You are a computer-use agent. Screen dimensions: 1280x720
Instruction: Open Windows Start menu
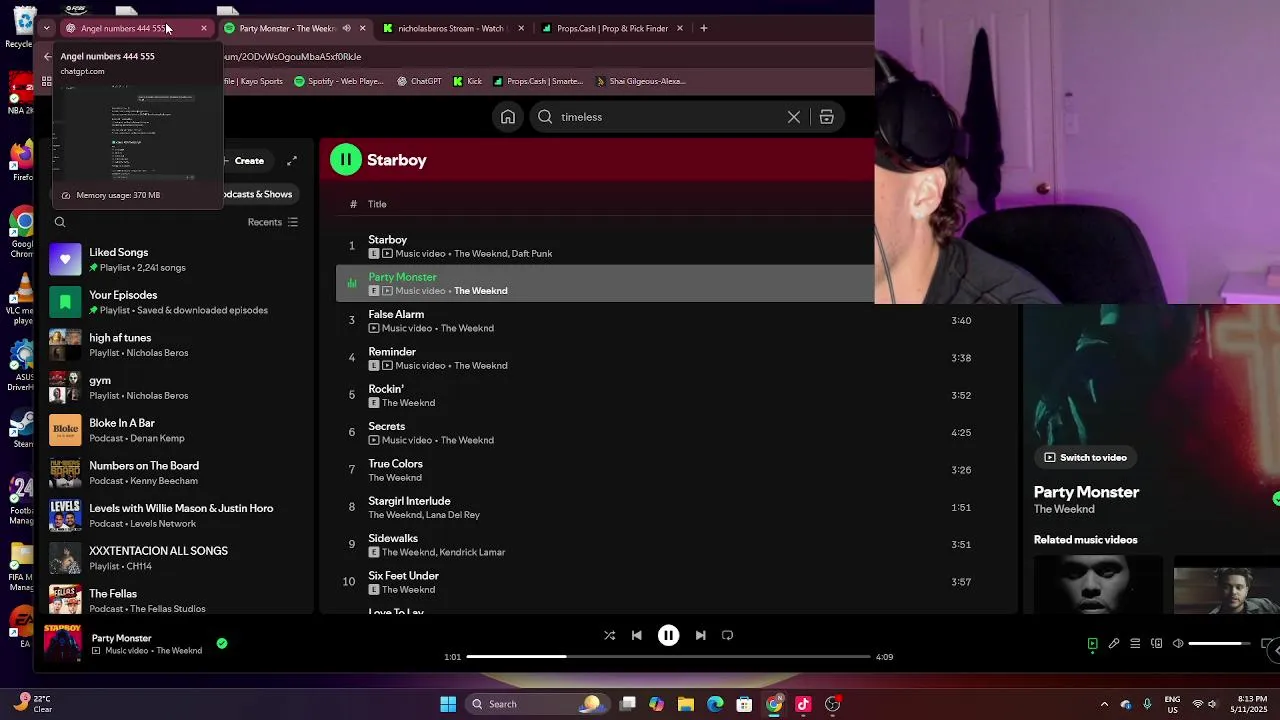point(448,704)
